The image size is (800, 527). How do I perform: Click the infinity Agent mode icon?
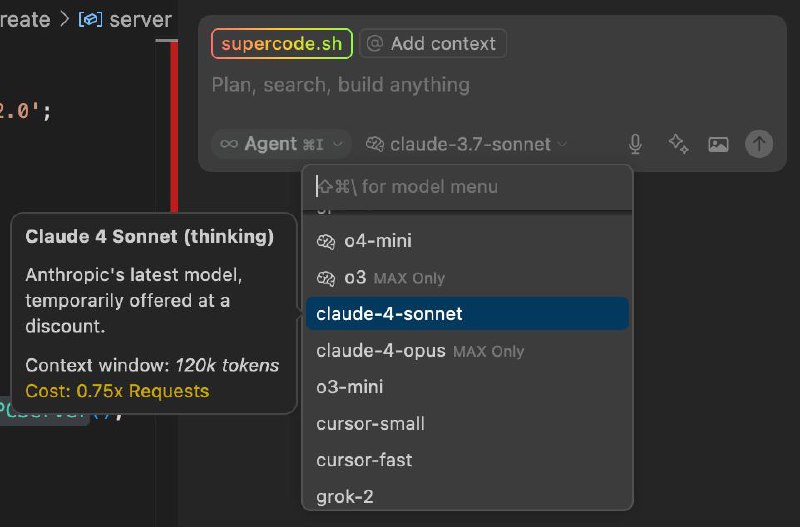click(x=229, y=144)
